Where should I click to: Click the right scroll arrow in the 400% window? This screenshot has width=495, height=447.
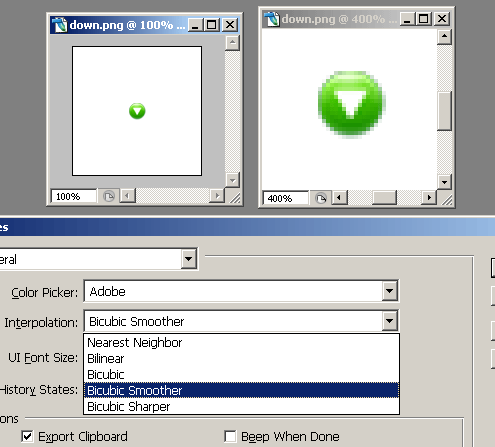pyautogui.click(x=429, y=198)
